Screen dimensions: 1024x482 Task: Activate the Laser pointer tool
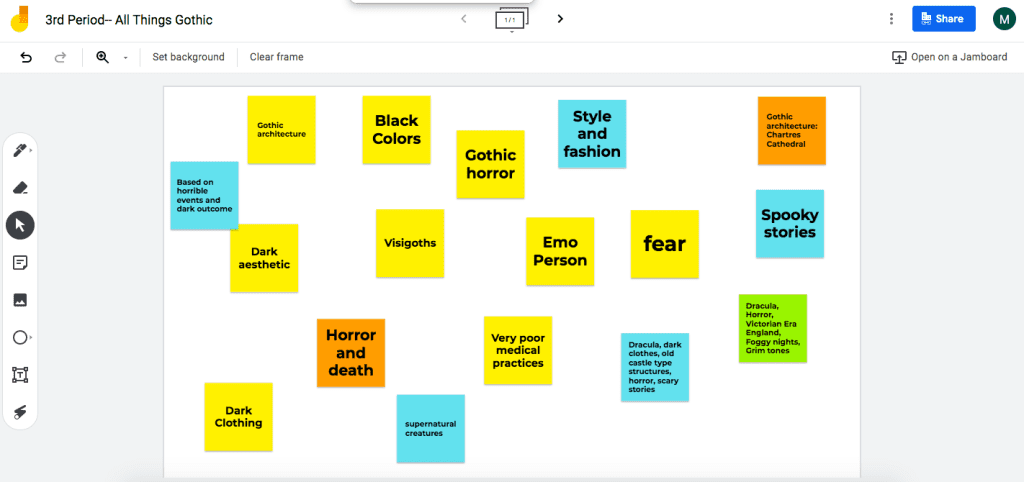point(20,412)
